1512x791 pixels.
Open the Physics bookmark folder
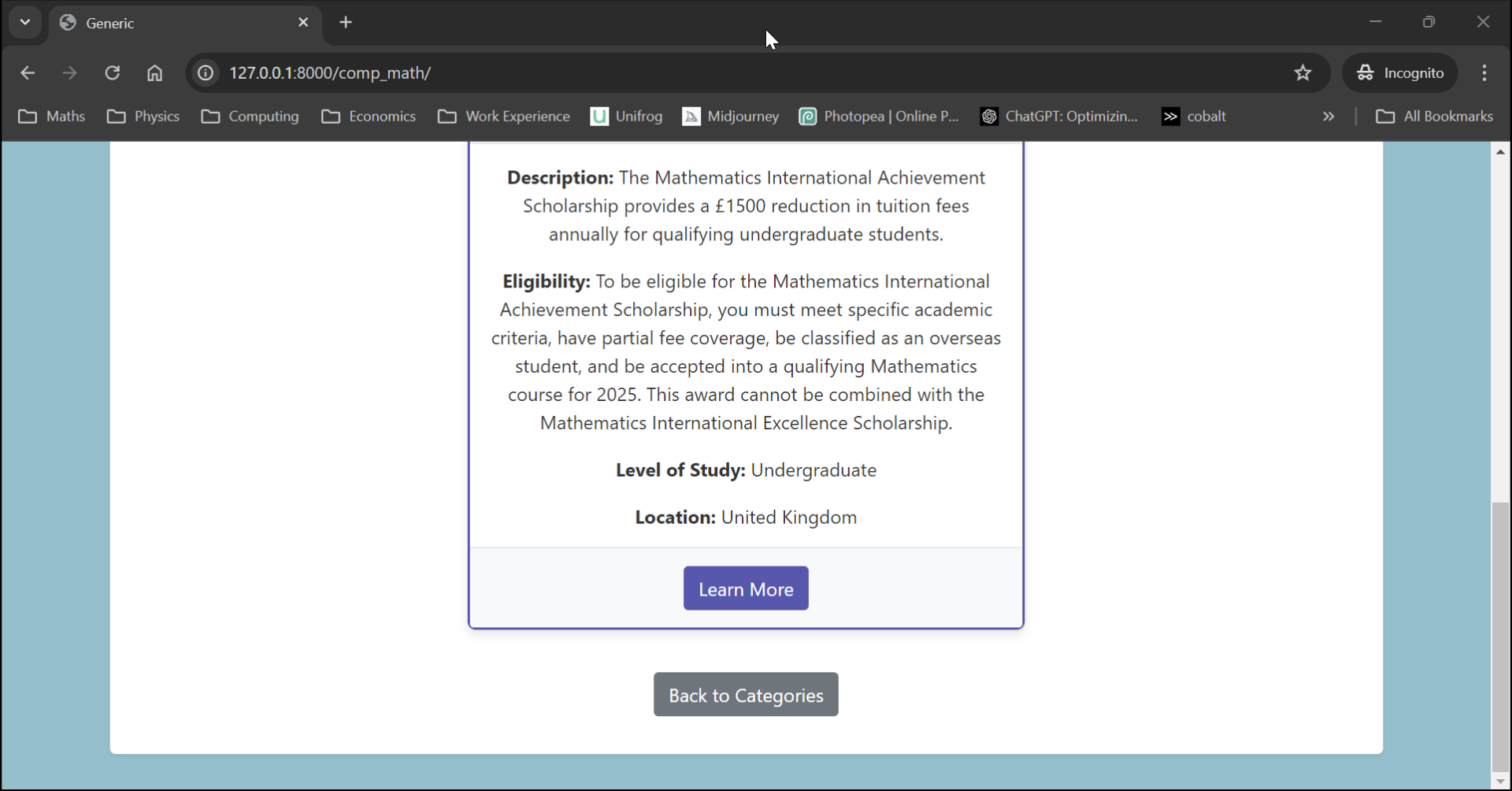(x=143, y=117)
